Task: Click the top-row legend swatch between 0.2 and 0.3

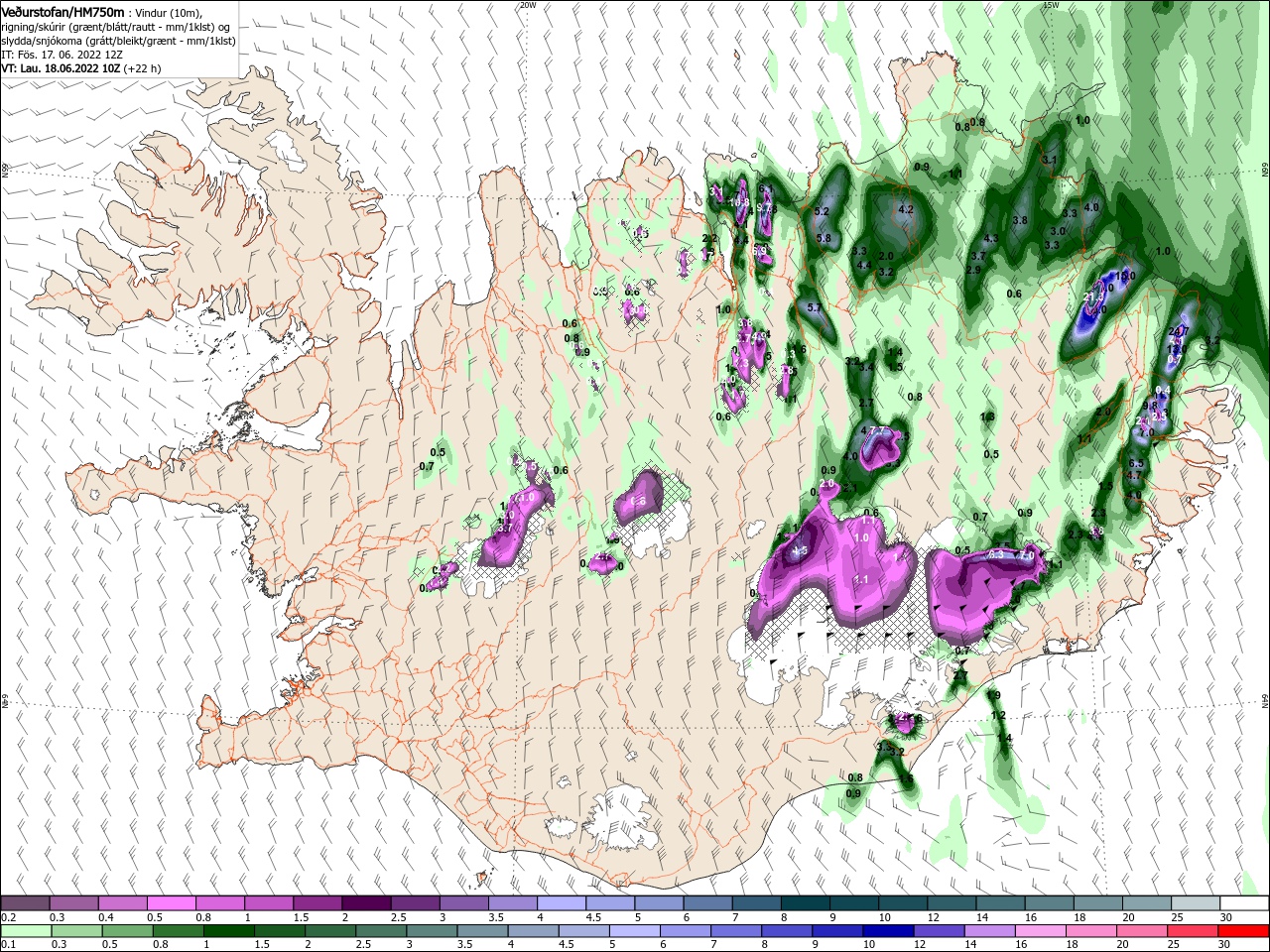Action: (x=26, y=902)
